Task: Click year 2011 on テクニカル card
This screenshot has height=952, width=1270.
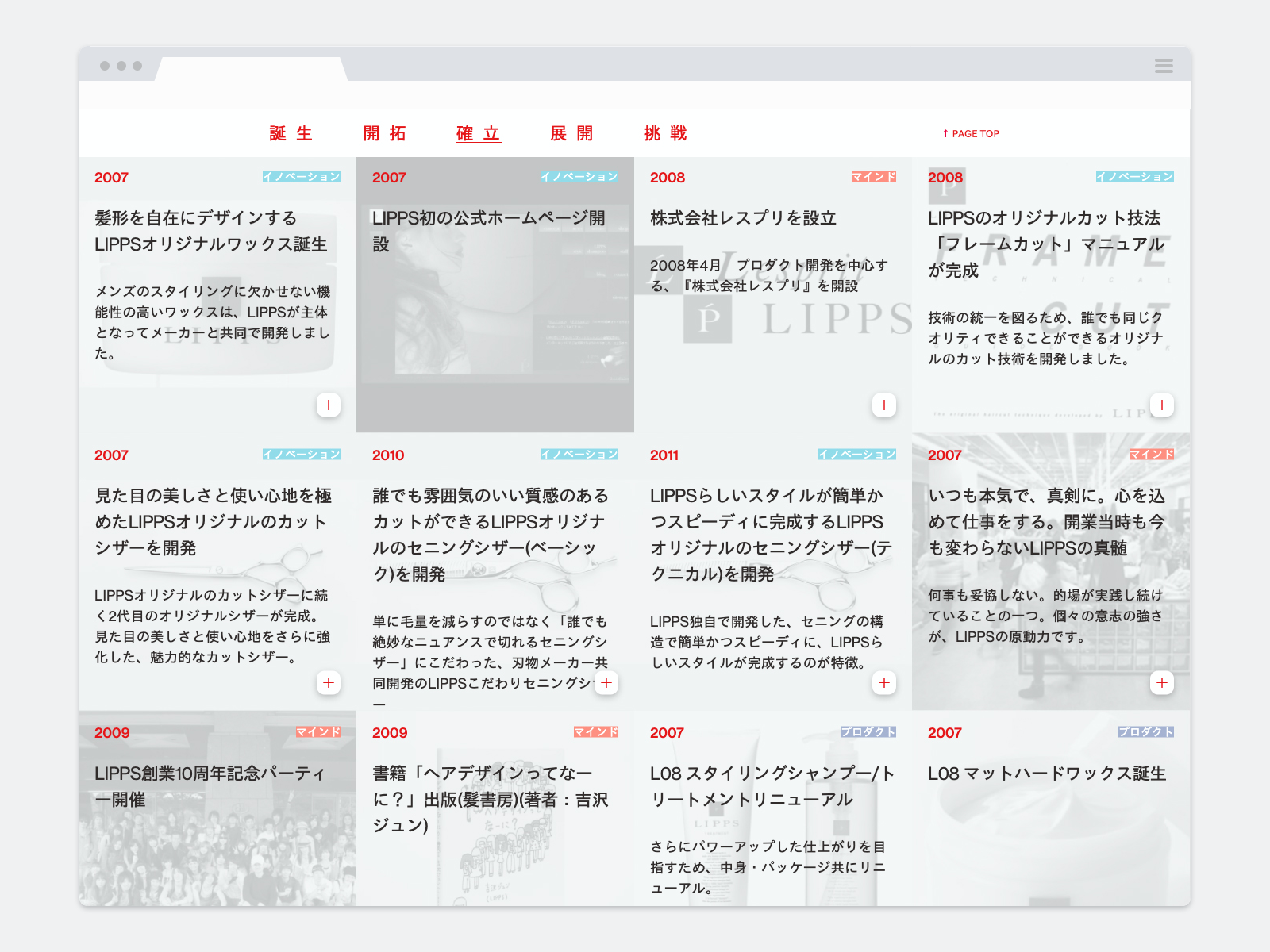Action: tap(664, 455)
